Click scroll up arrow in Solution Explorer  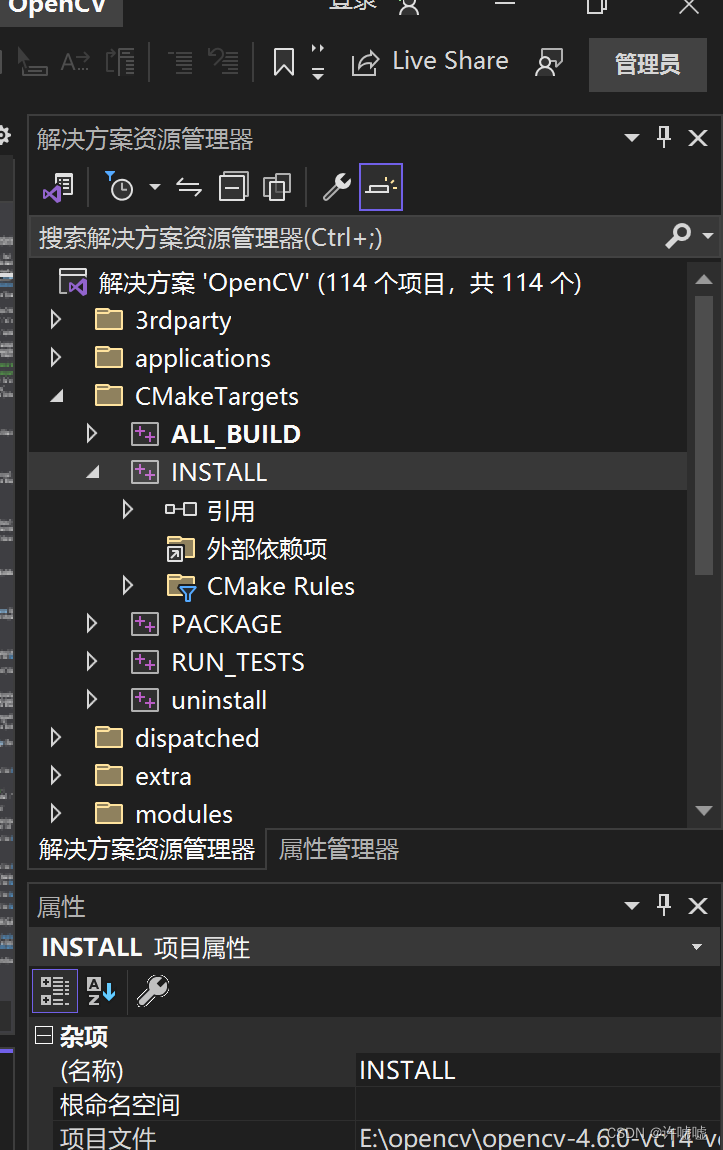704,279
